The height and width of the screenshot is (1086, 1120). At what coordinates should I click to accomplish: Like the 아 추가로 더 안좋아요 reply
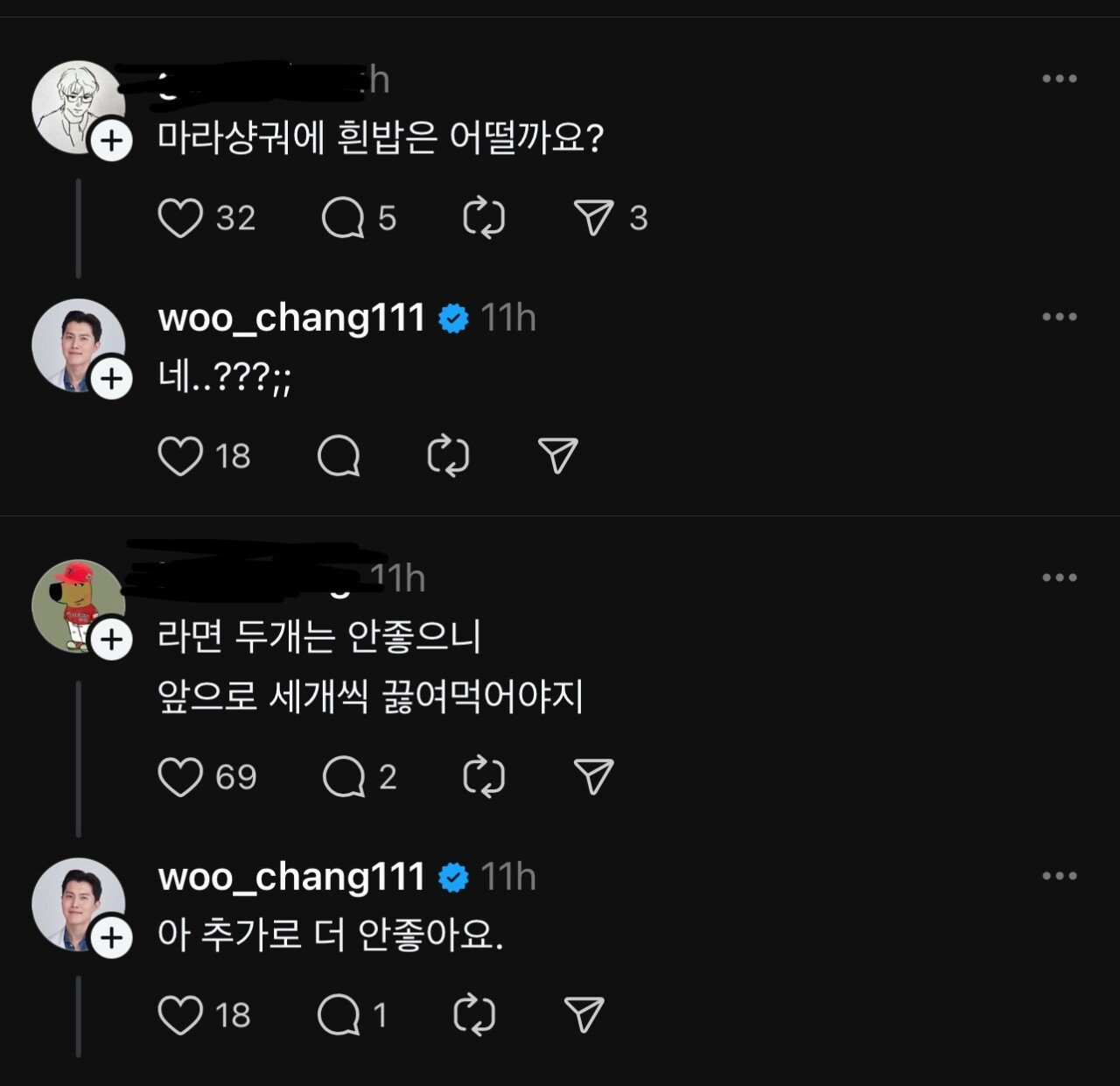[x=180, y=1015]
